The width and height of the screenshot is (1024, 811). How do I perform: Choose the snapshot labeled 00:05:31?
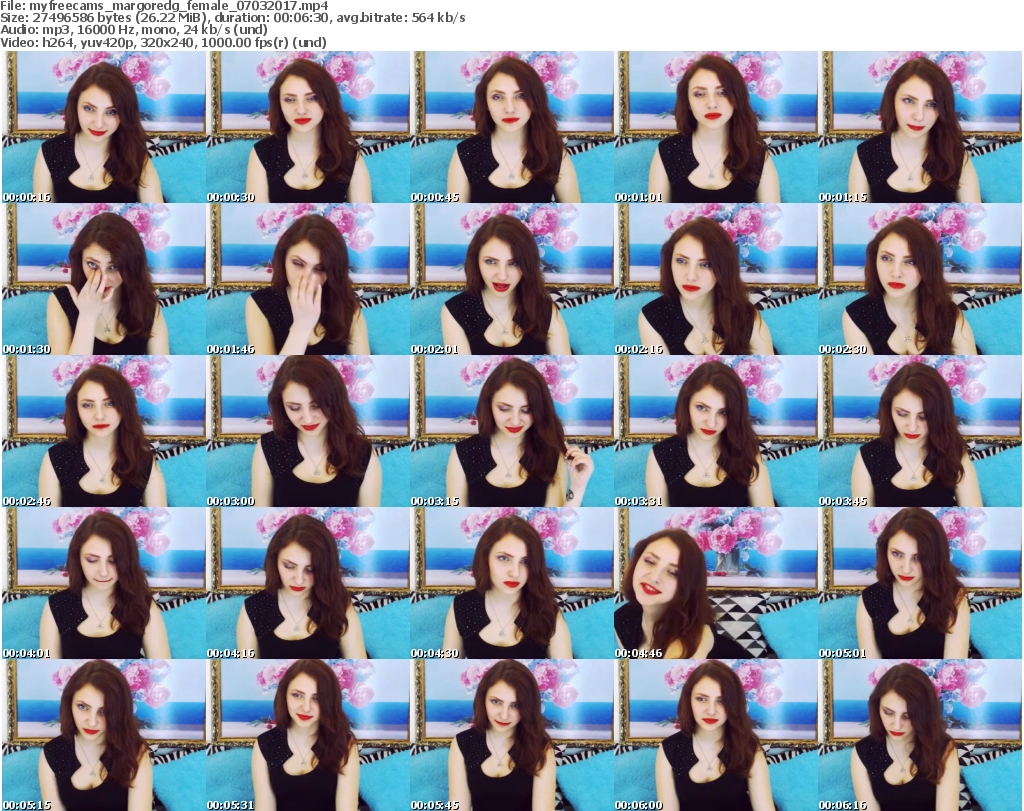pos(308,735)
